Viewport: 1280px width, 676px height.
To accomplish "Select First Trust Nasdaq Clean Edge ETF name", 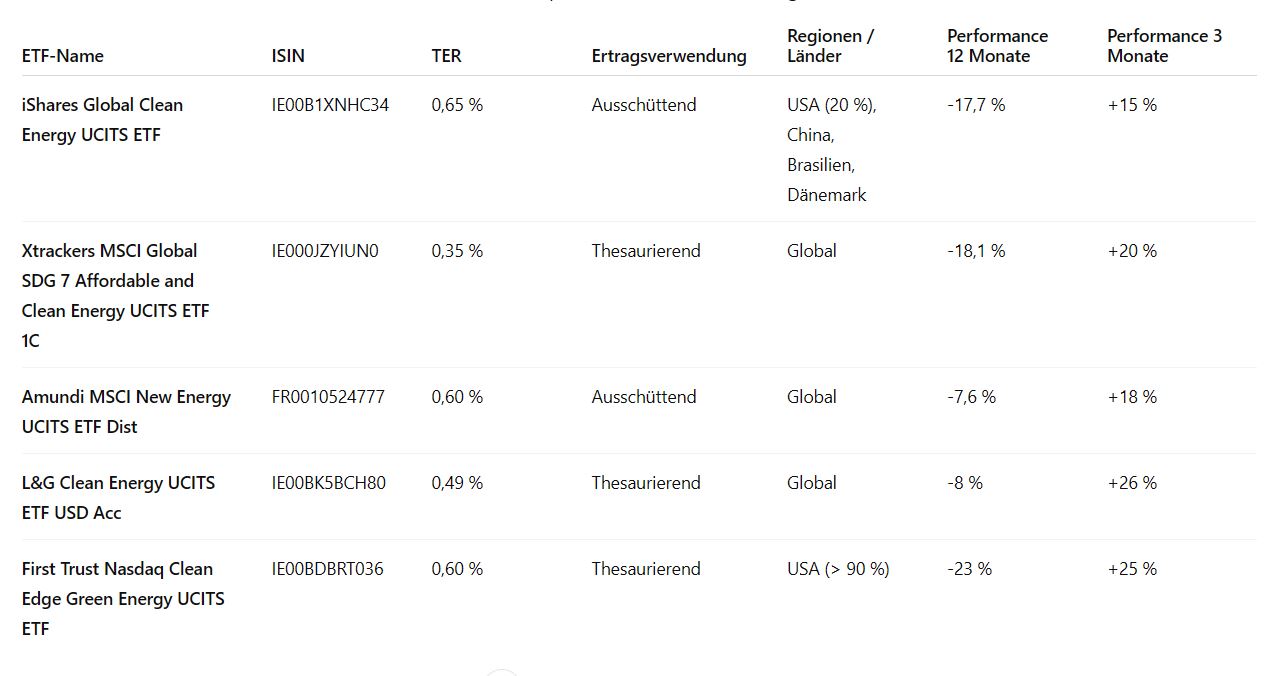I will (123, 598).
